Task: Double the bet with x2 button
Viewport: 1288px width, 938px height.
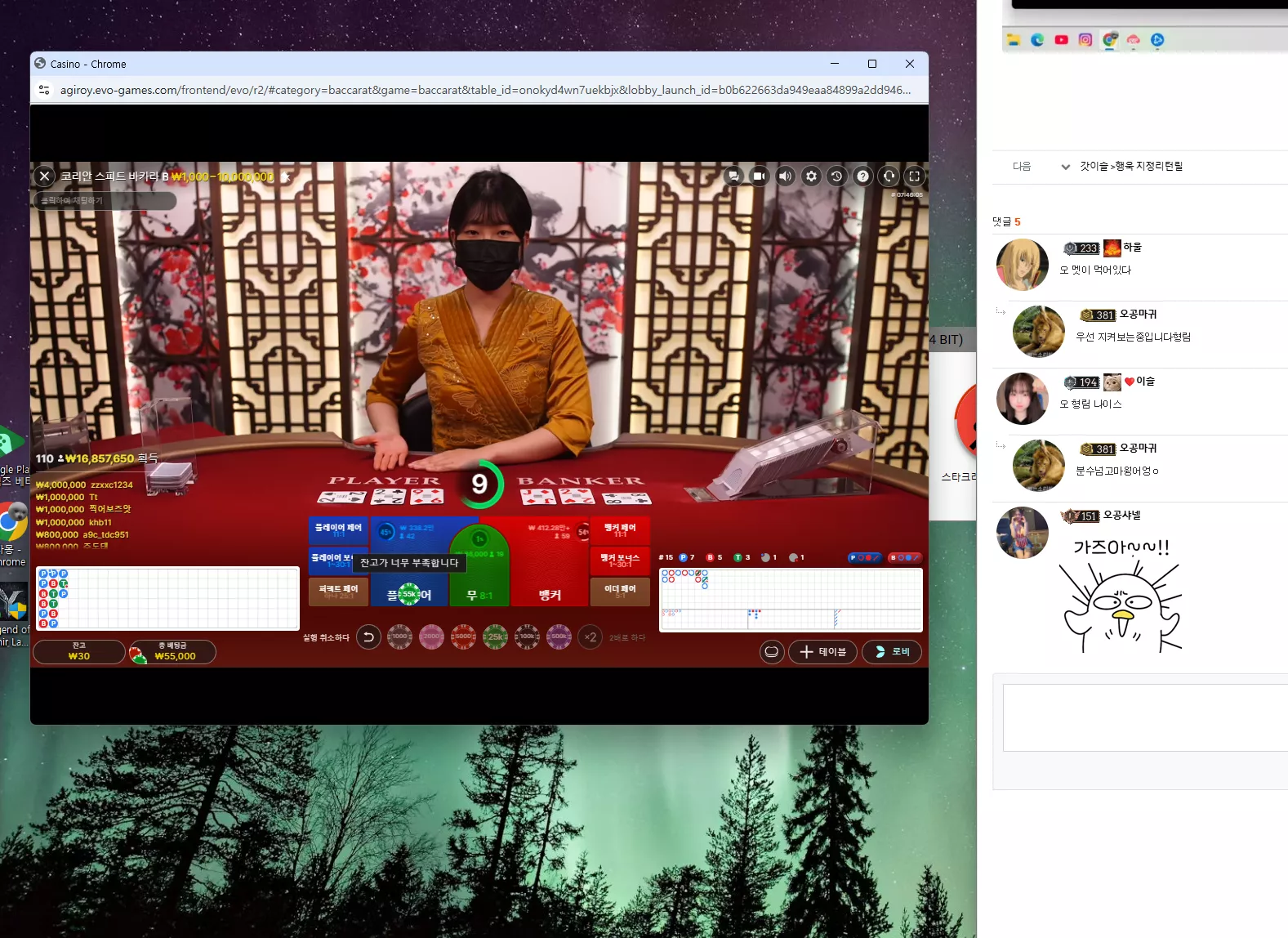Action: (x=591, y=636)
